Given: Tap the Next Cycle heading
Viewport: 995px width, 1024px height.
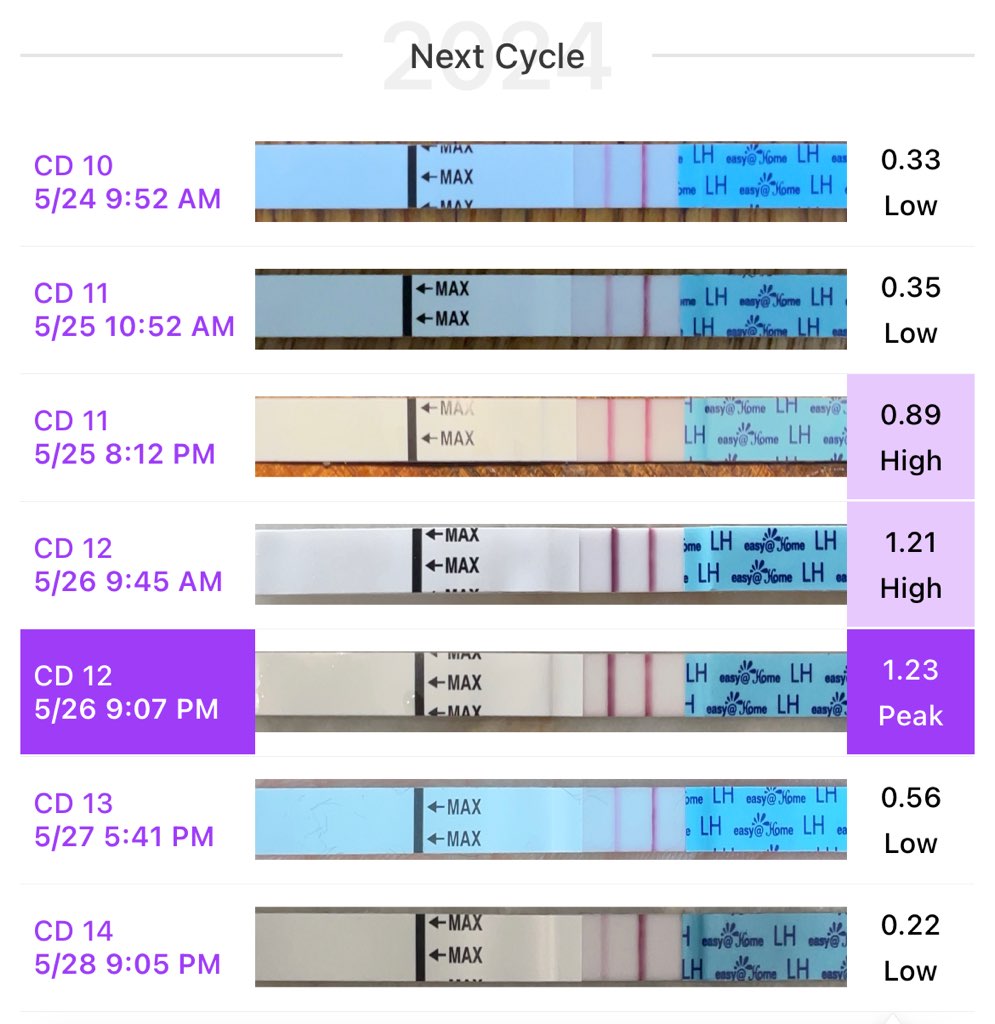Looking at the screenshot, I should tap(497, 56).
